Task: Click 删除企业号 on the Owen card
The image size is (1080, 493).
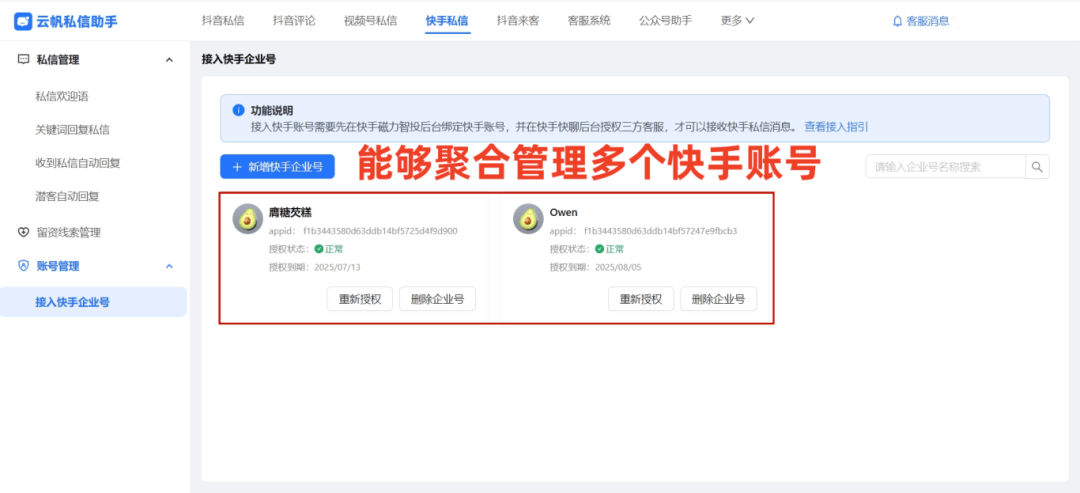Action: [x=718, y=299]
